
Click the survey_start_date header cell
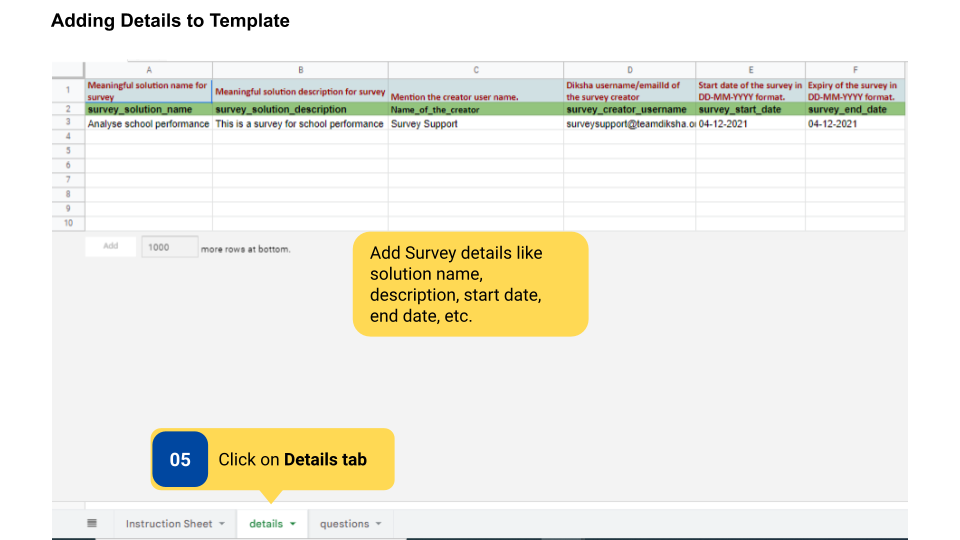750,109
